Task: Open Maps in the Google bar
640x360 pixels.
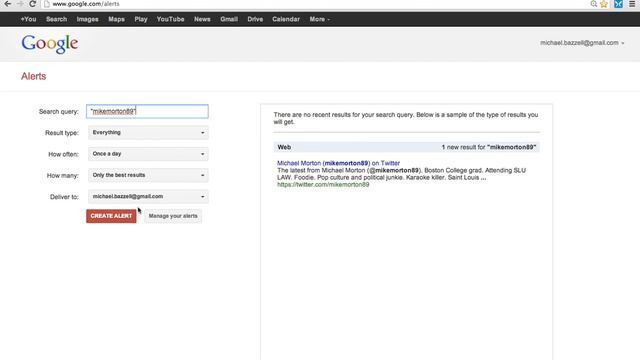Action: [116, 19]
